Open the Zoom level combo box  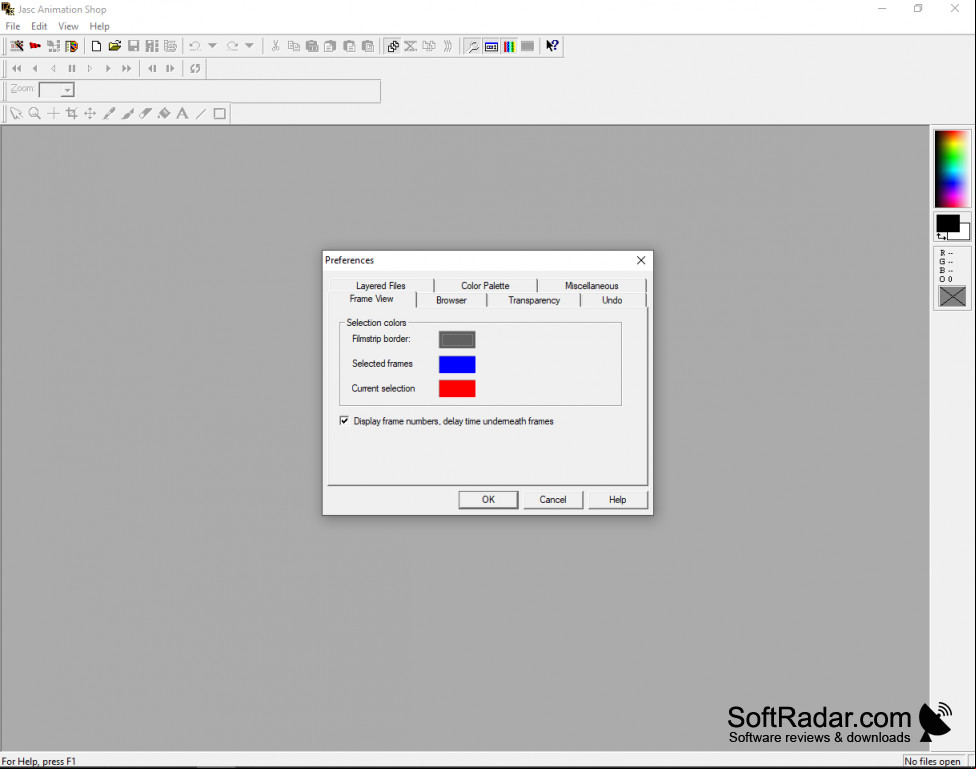[x=57, y=90]
